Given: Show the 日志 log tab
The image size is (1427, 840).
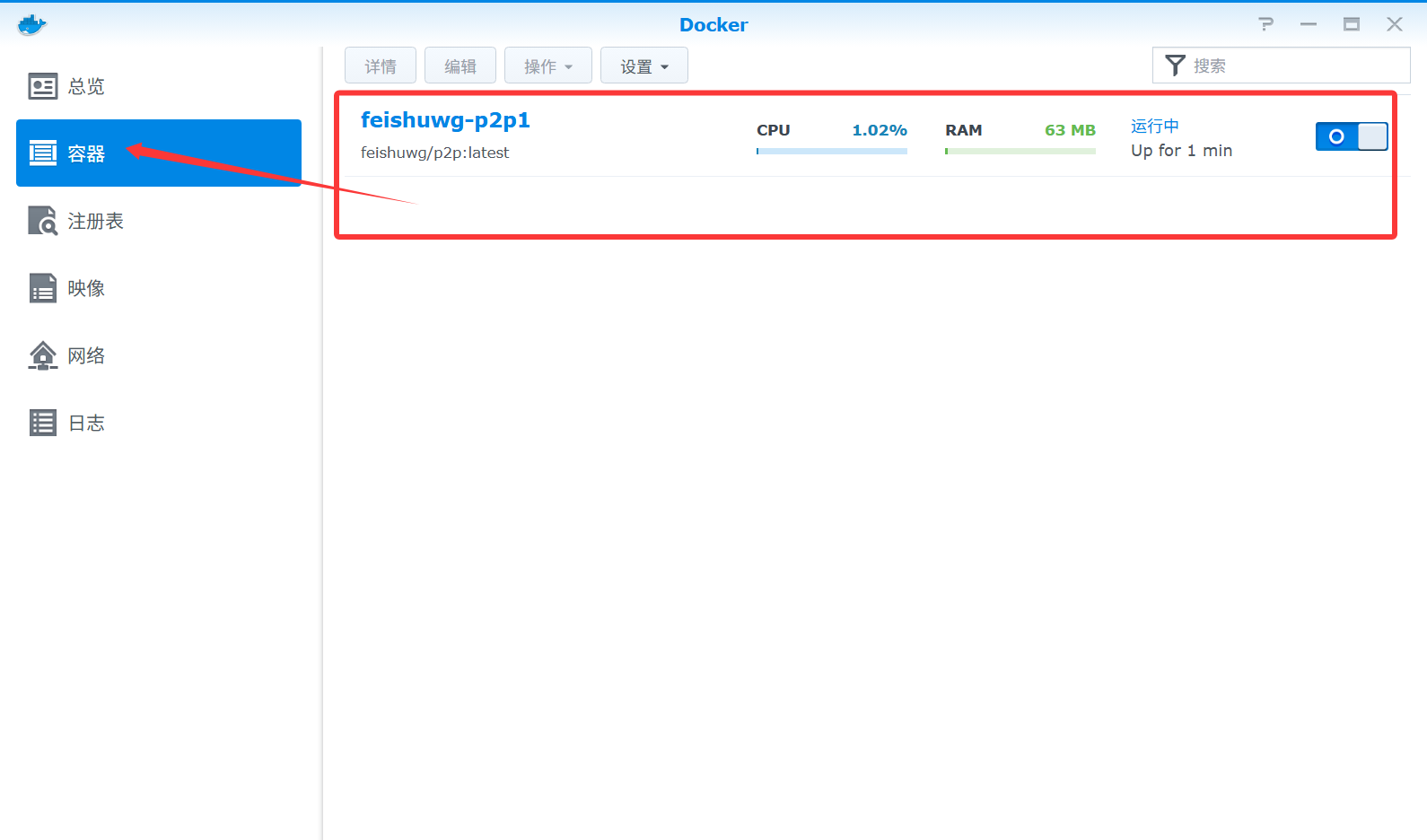Looking at the screenshot, I should (x=159, y=423).
